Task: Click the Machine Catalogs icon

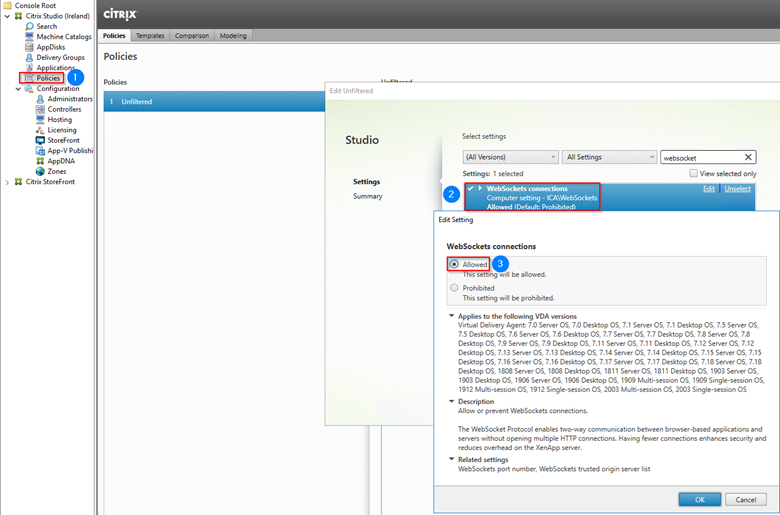Action: (x=29, y=37)
